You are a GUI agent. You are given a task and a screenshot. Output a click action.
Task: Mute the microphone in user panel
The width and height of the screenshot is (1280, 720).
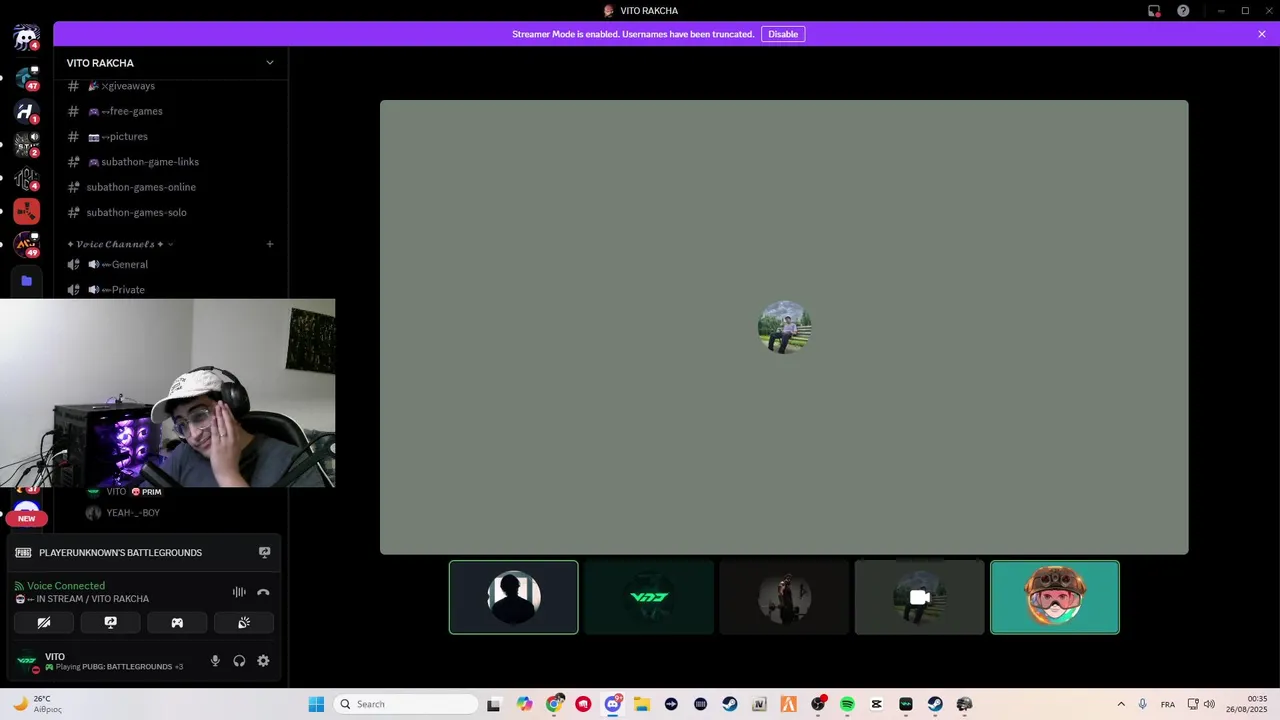pos(215,661)
